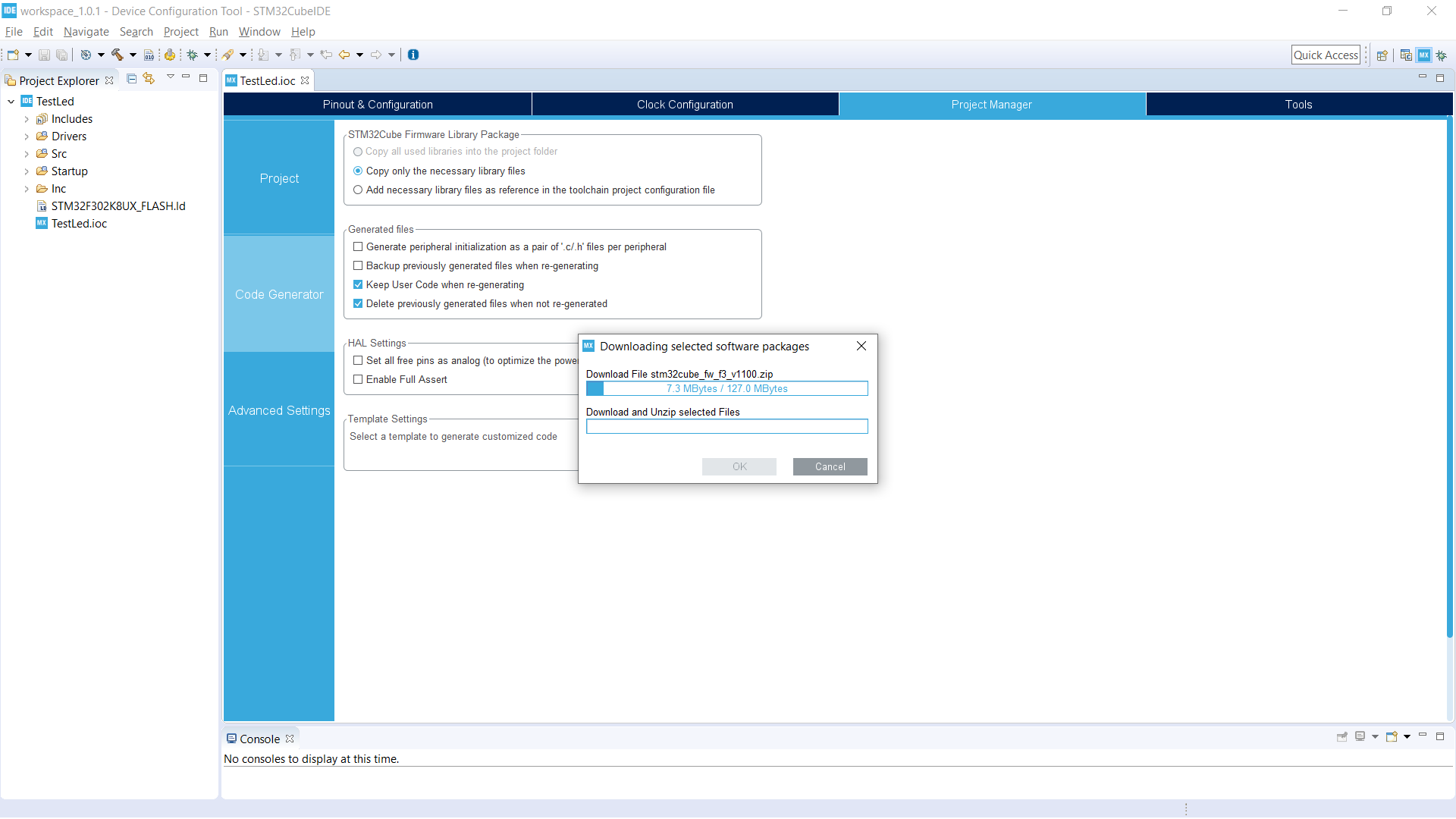The image size is (1456, 819).
Task: Select TestLed.ioc file in Project Explorer
Action: 79,224
